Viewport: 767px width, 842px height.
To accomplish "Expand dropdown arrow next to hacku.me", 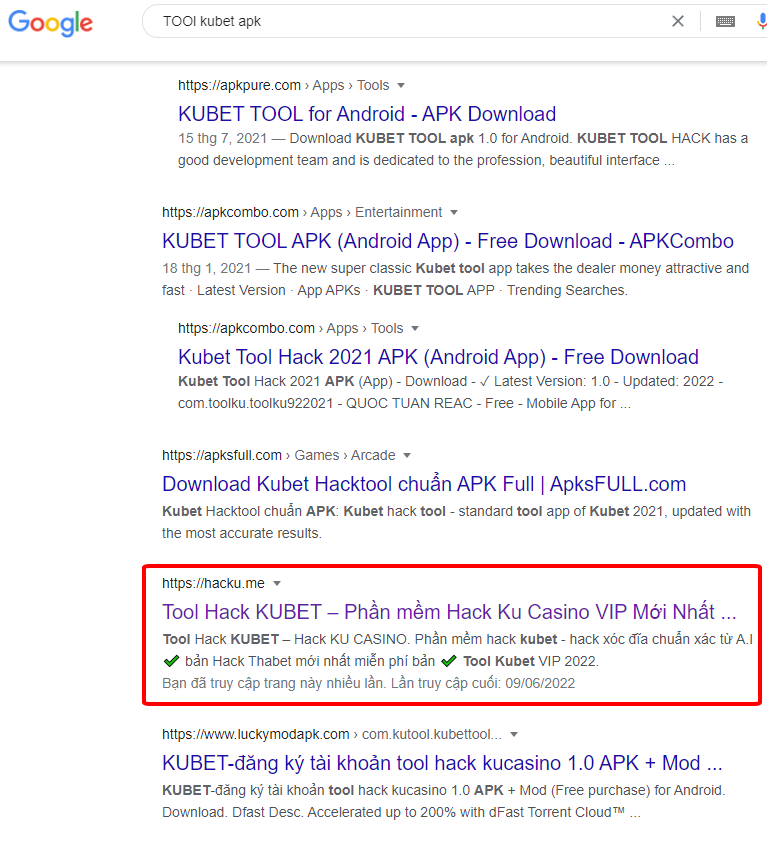I will 277,584.
